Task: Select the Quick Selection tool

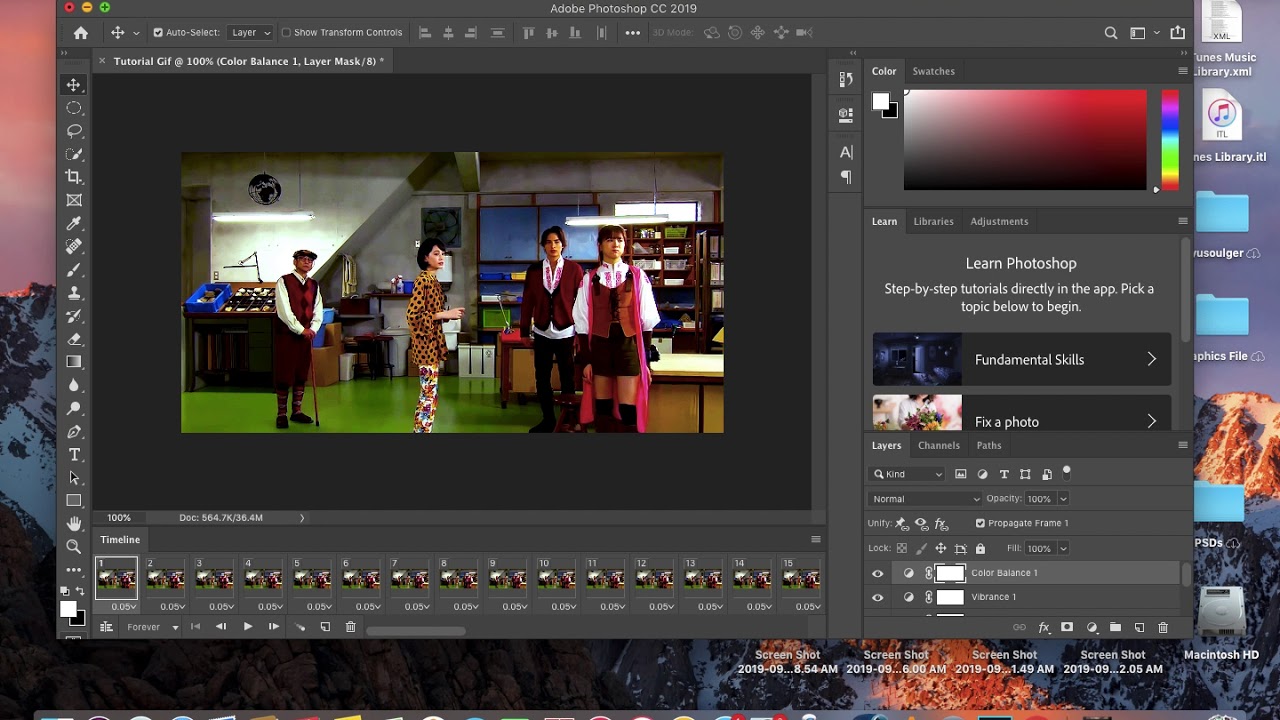Action: click(x=74, y=154)
